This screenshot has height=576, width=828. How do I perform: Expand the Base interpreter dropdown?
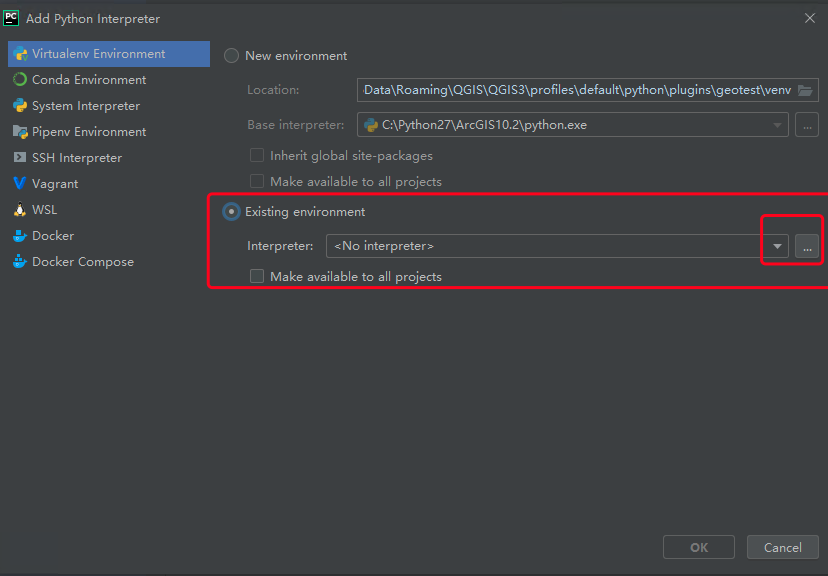(777, 125)
